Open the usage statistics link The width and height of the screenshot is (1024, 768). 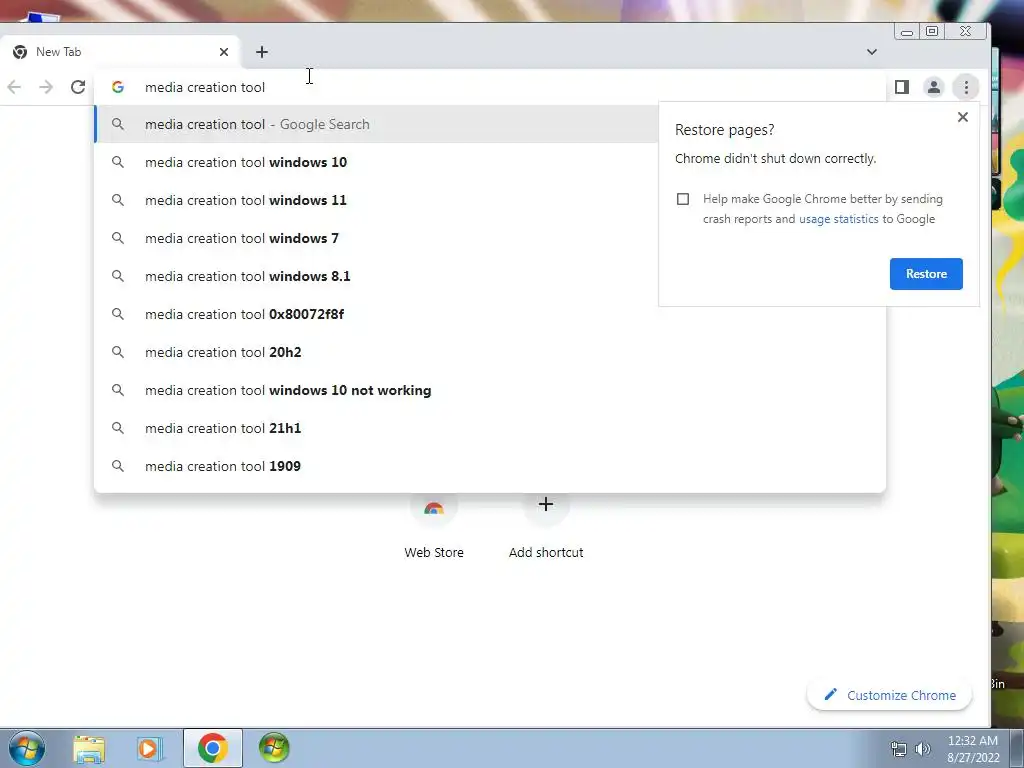839,219
